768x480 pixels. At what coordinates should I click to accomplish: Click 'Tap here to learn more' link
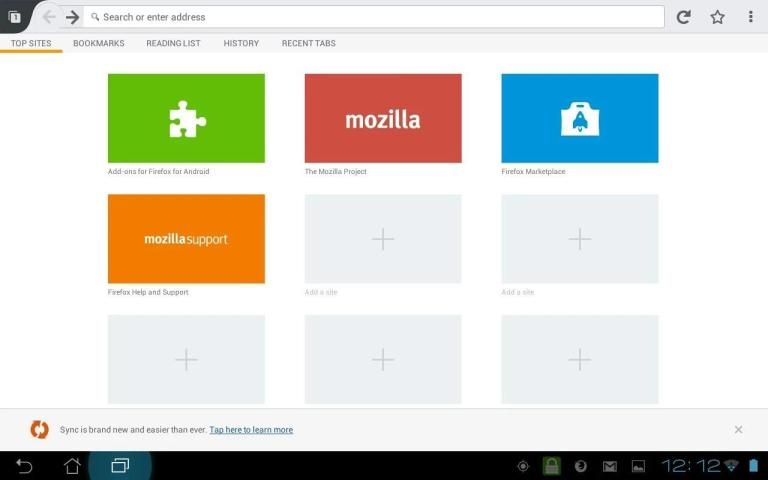click(251, 430)
